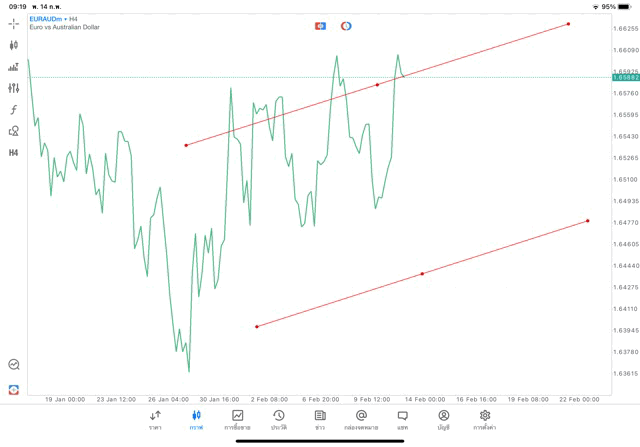
Task: Open the ประวัติ (History) tab
Action: point(279,419)
